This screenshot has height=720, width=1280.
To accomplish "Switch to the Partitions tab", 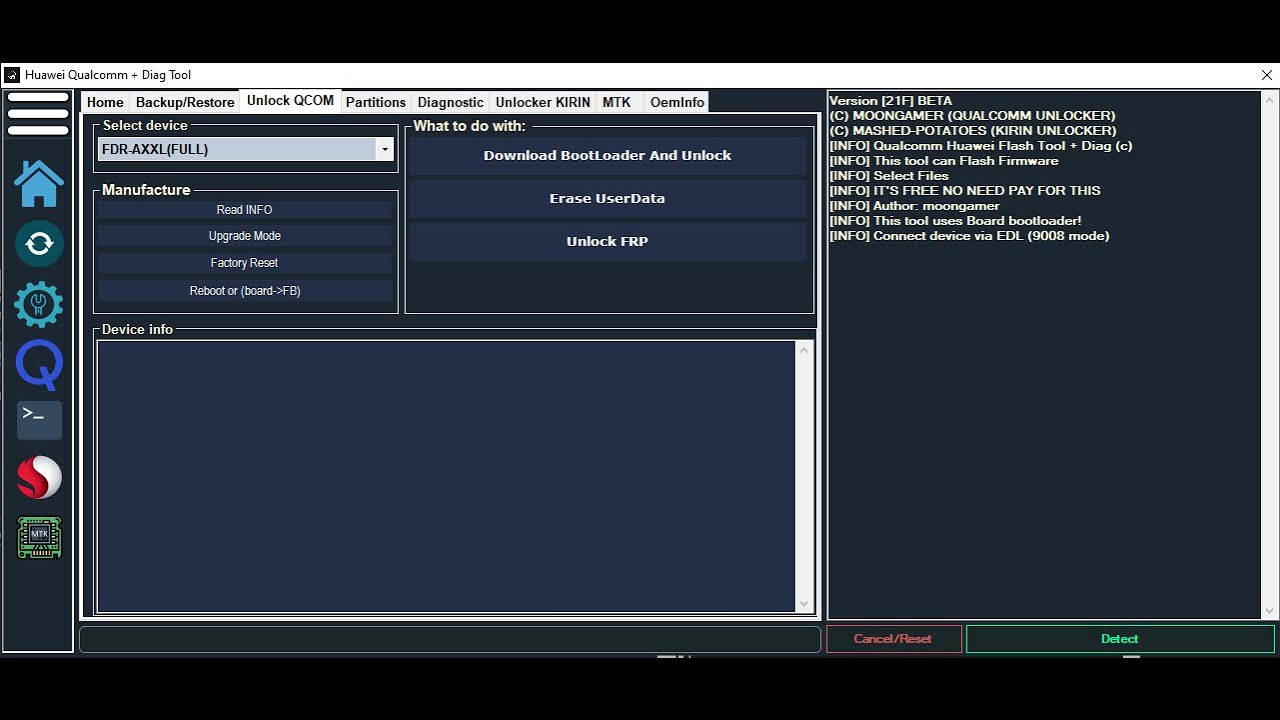I will 376,102.
